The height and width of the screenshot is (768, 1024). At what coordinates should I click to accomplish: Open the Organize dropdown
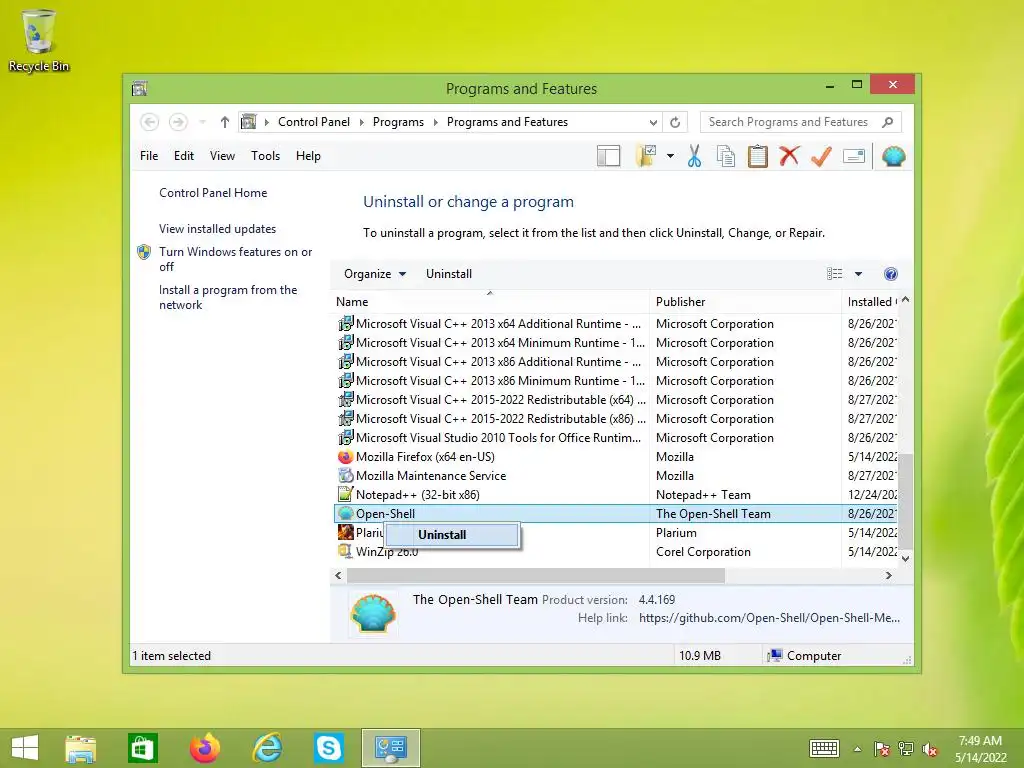[375, 274]
